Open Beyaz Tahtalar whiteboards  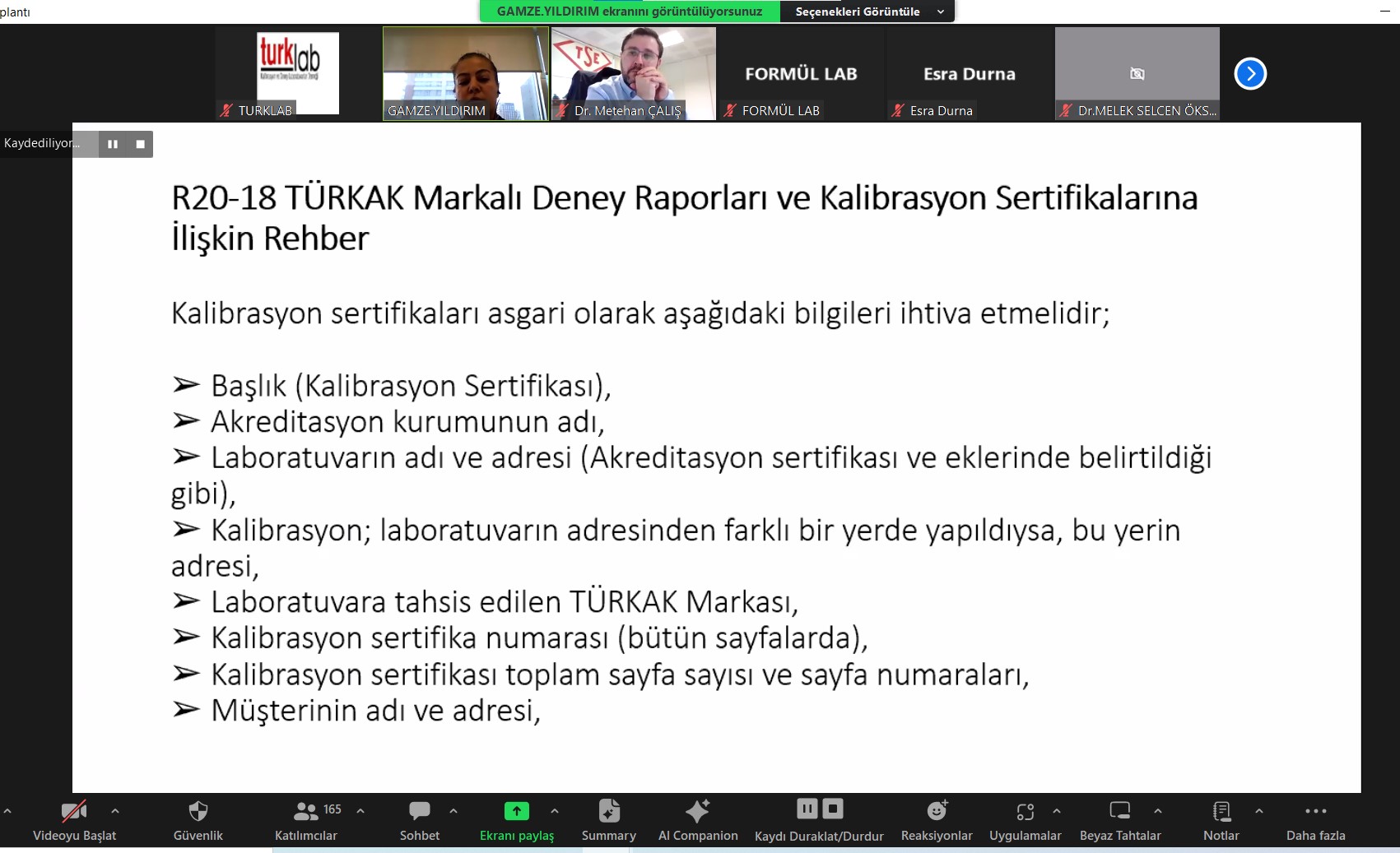pos(1119,812)
